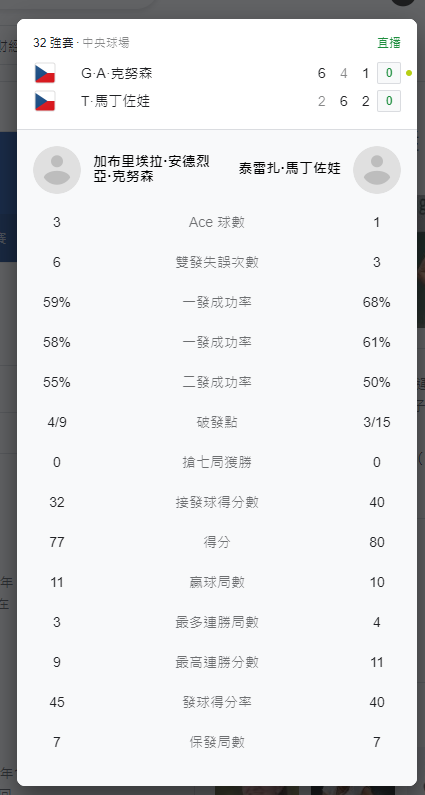Click the full name 加布里埃拉·安德烈亞·克努森
Image resolution: width=425 pixels, height=795 pixels.
coord(152,169)
